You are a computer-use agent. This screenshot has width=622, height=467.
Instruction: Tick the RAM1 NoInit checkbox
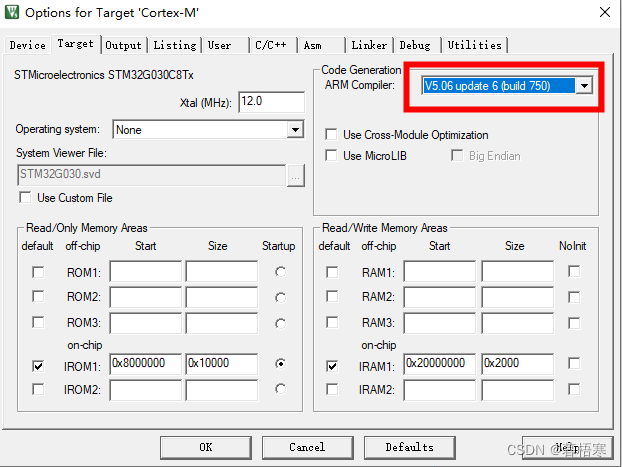[574, 271]
